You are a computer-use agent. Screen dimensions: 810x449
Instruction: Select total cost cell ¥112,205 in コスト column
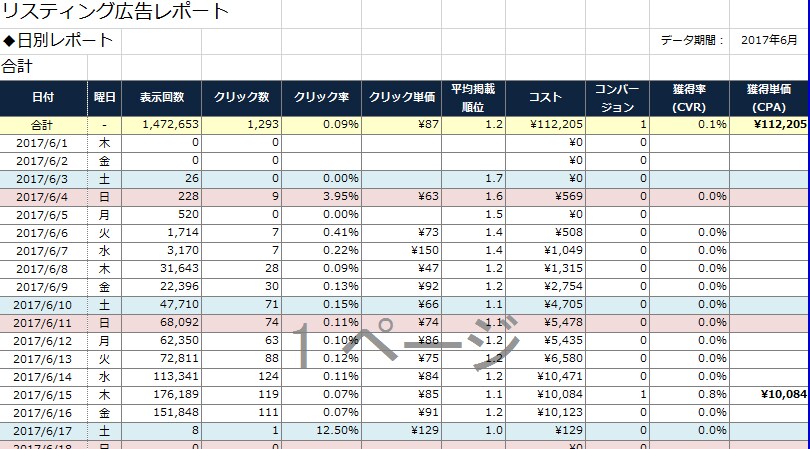tap(545, 125)
